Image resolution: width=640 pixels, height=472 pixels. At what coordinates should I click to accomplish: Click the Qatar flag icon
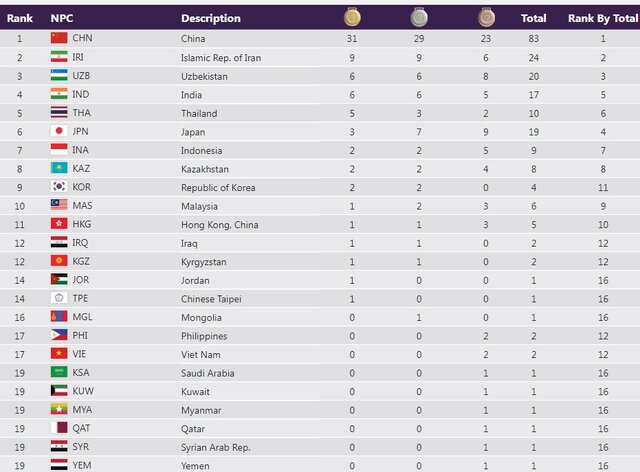59,429
